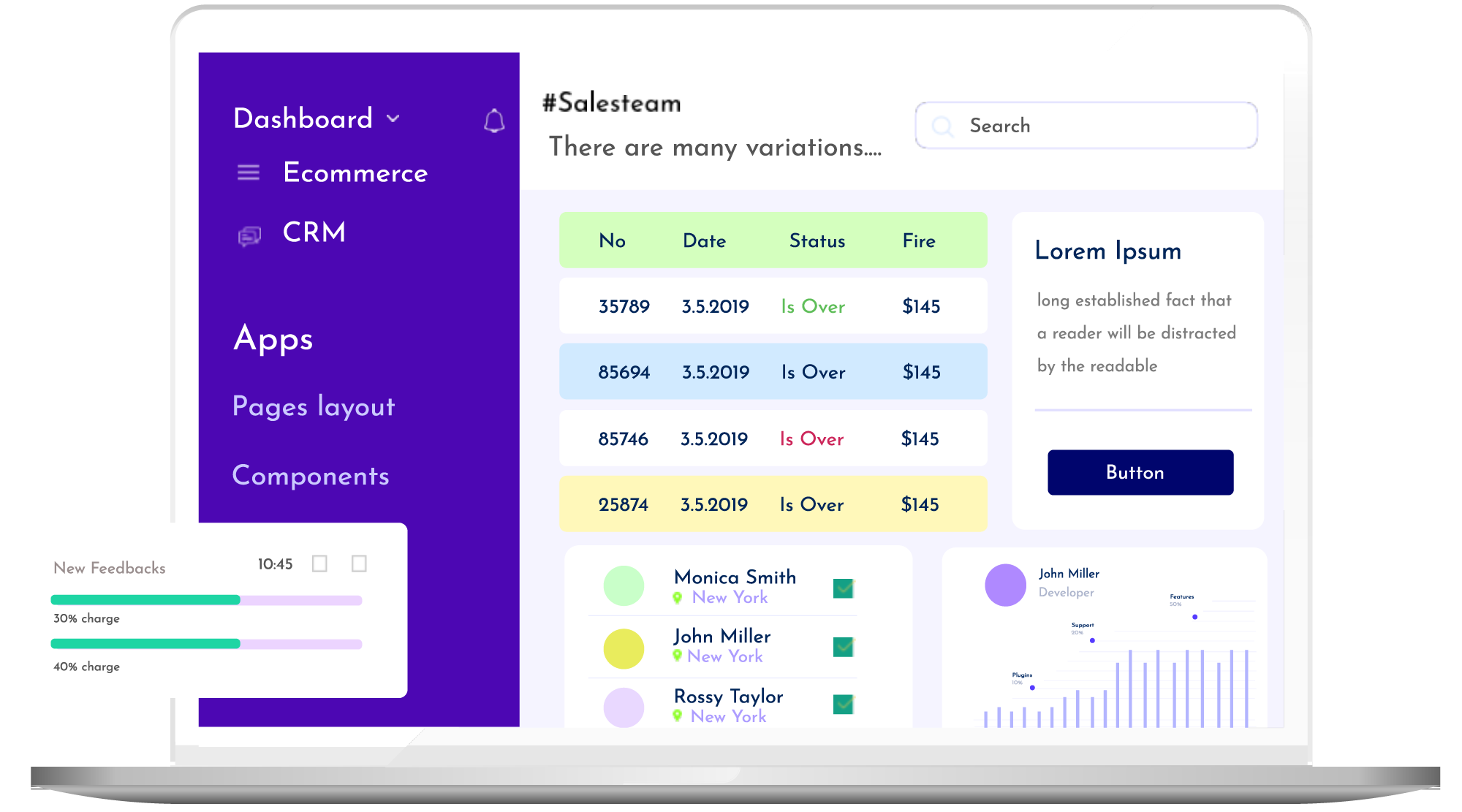The width and height of the screenshot is (1462, 812).
Task: Open the Components section
Action: pos(310,477)
